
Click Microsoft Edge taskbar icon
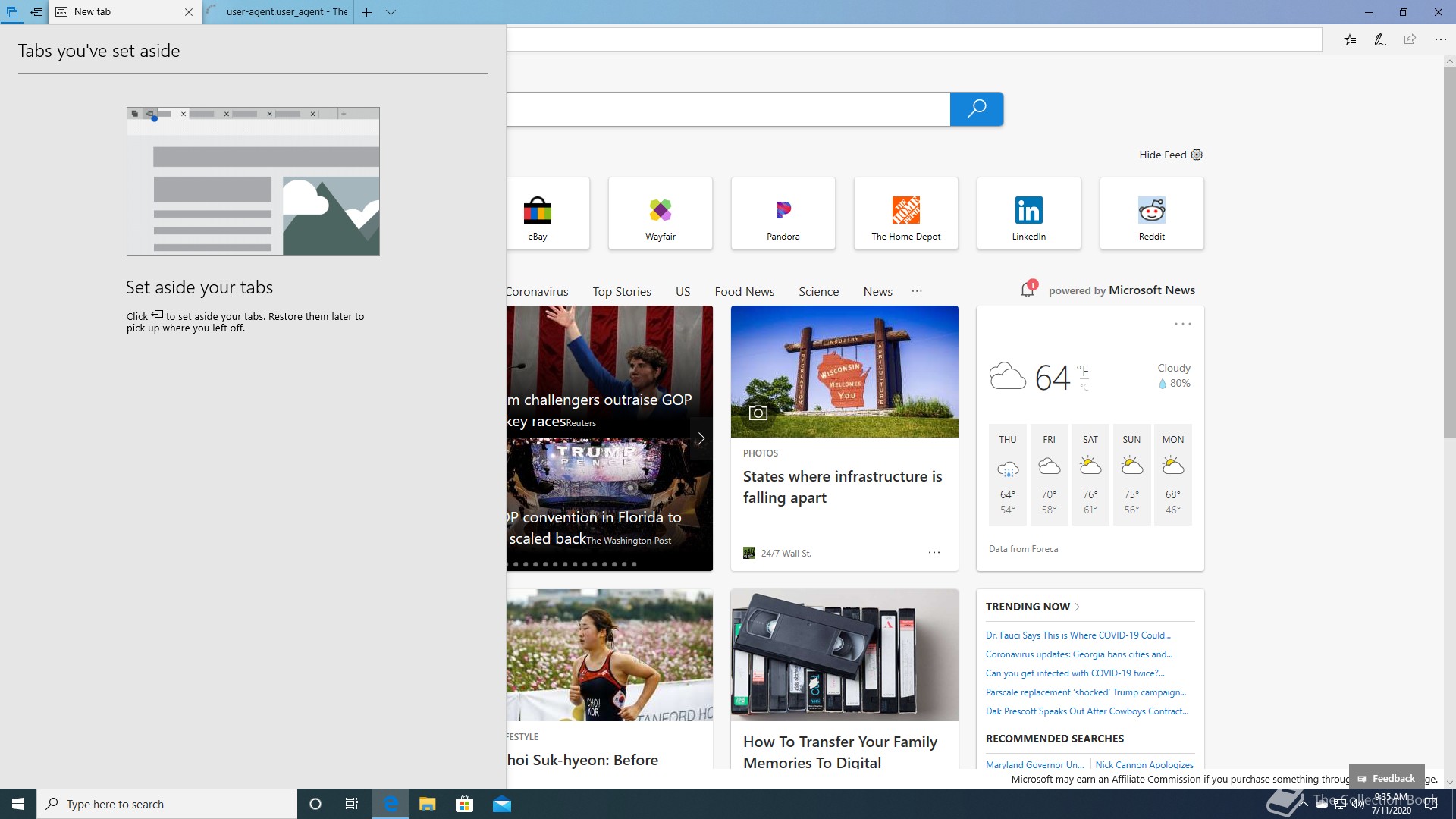[391, 804]
